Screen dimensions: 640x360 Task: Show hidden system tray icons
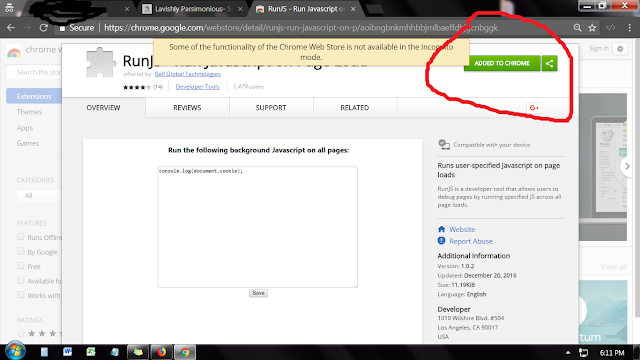(568, 353)
